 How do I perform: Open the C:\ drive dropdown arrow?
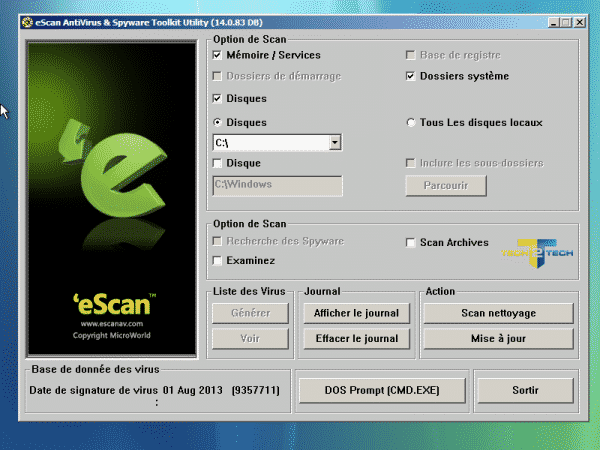[x=334, y=143]
